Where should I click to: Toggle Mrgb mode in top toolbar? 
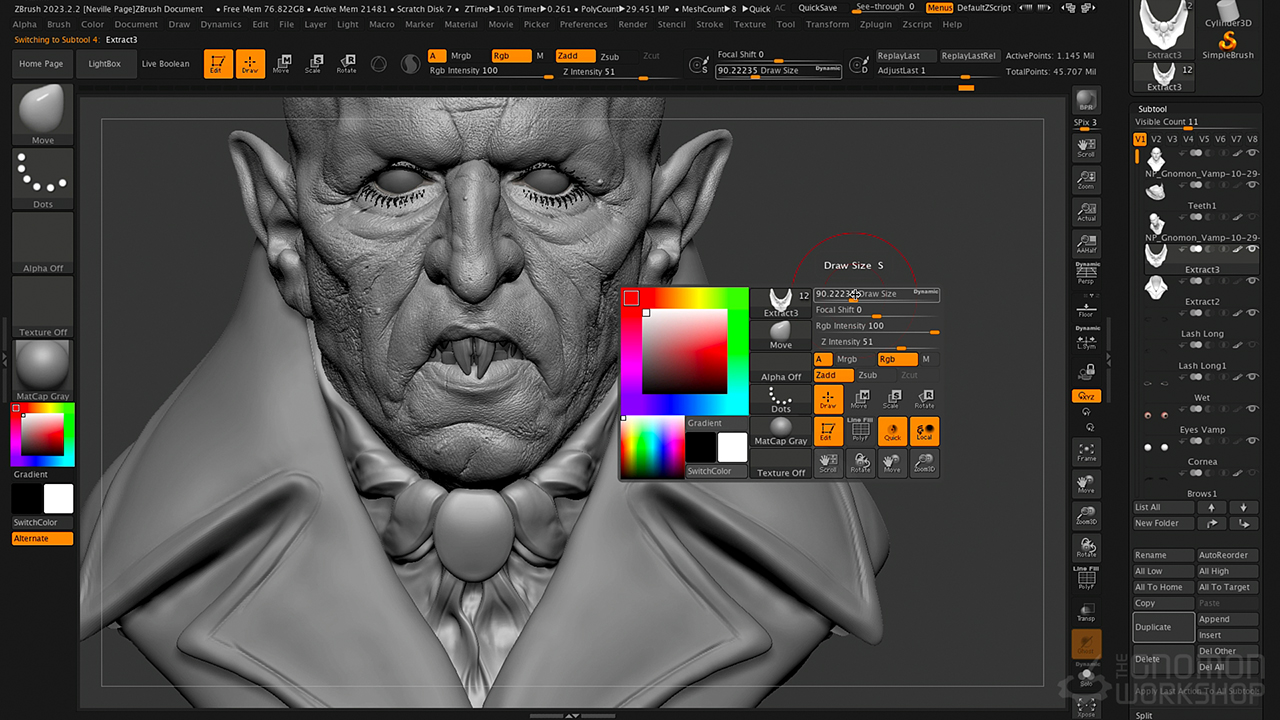click(461, 56)
